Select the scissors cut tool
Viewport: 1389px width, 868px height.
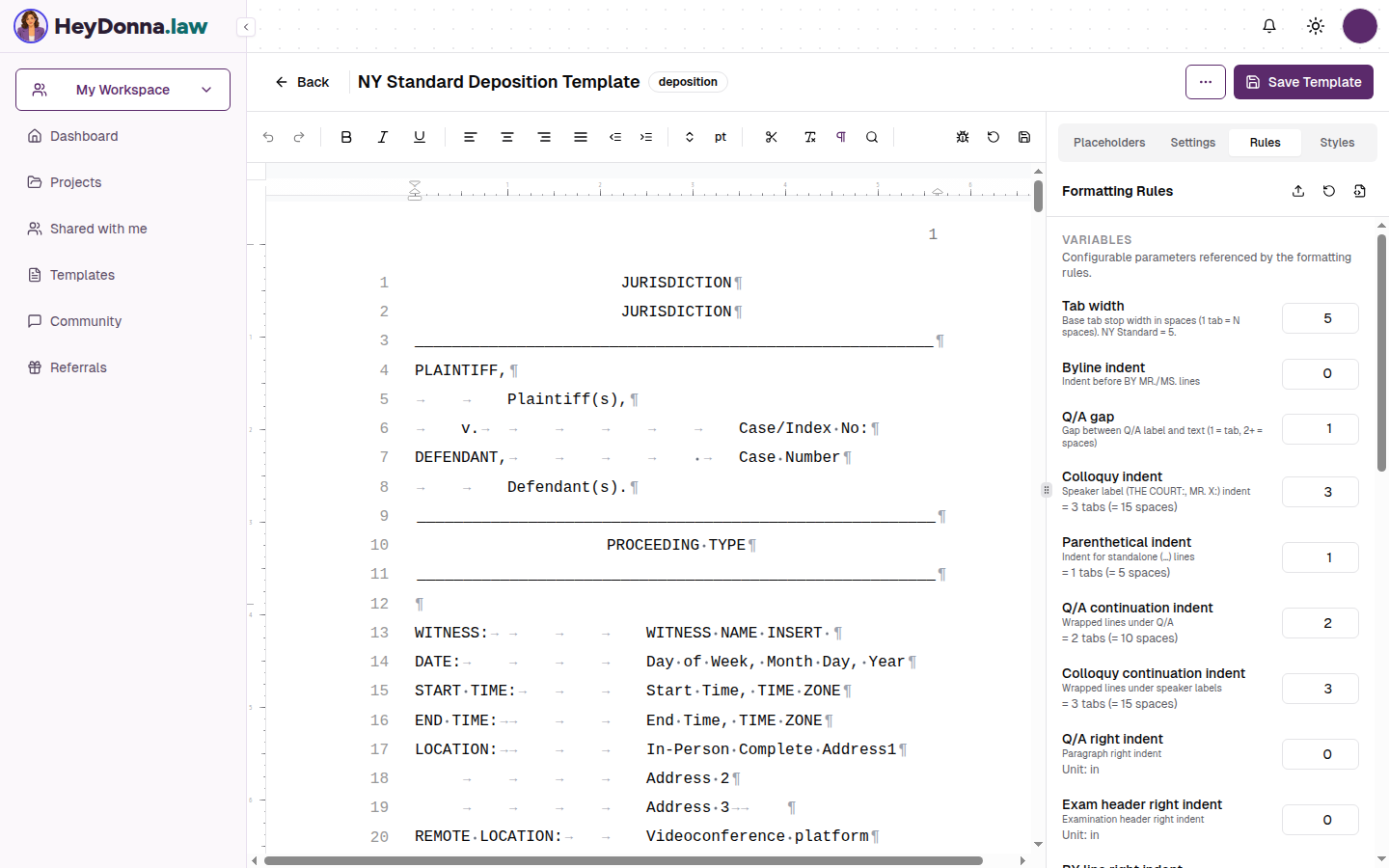pyautogui.click(x=772, y=137)
